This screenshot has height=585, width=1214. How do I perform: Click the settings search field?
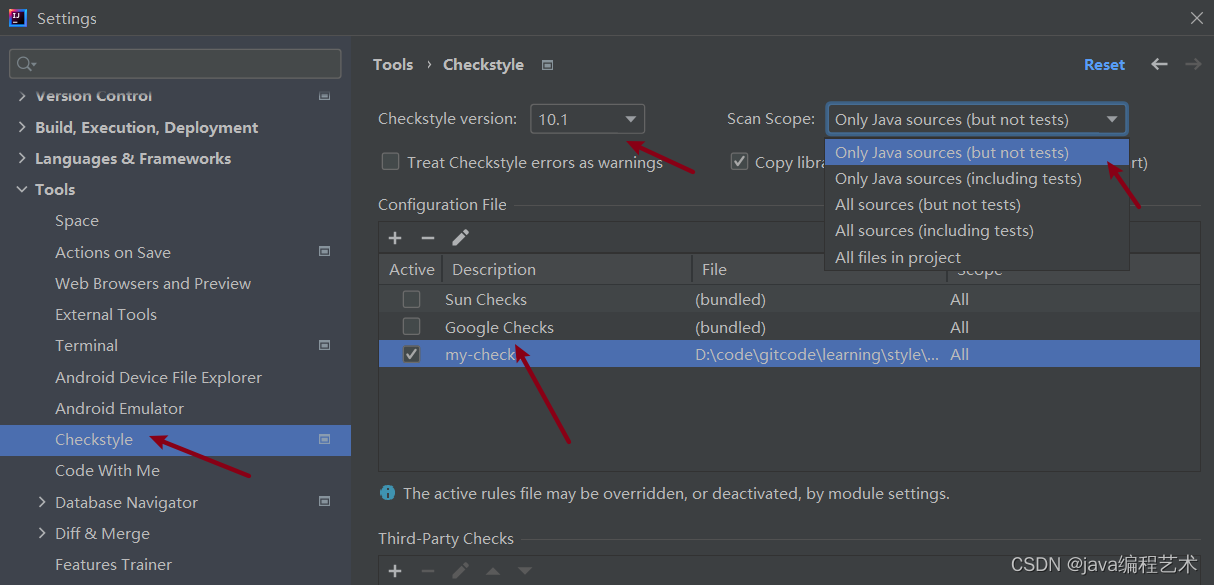click(175, 63)
